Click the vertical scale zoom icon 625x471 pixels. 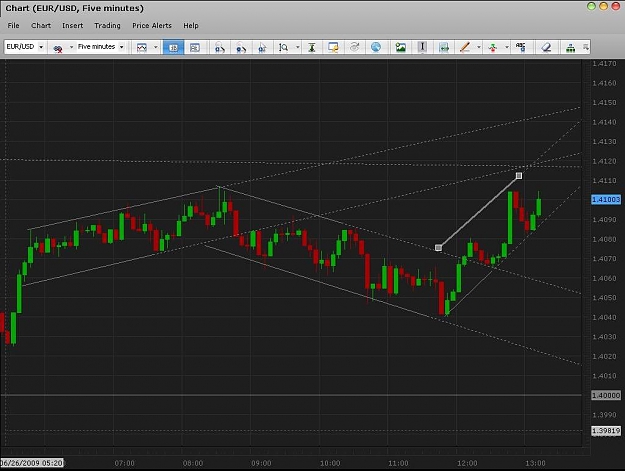(283, 47)
